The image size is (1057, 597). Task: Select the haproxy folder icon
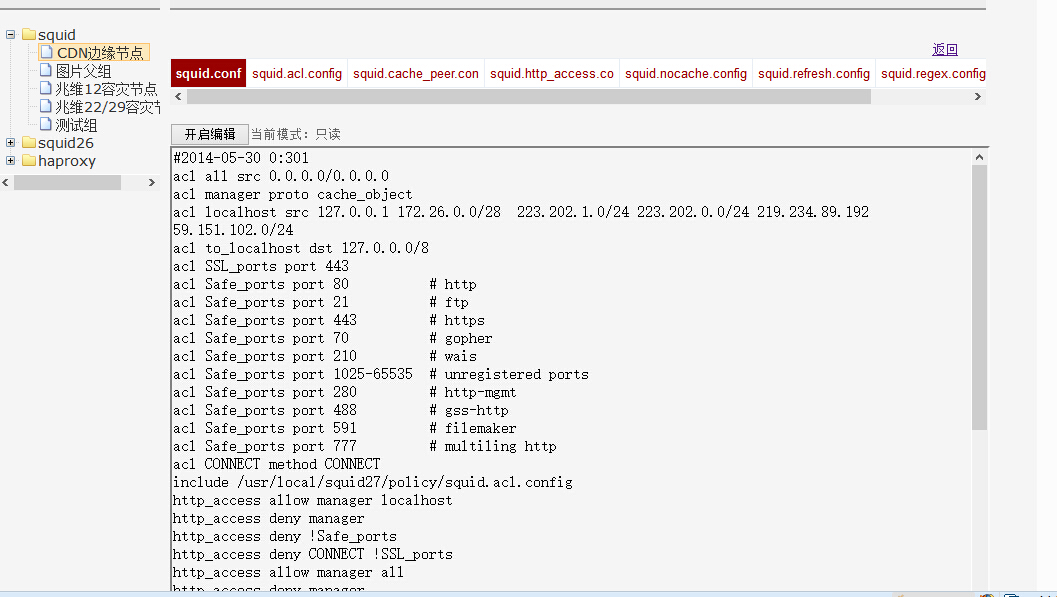[x=29, y=160]
